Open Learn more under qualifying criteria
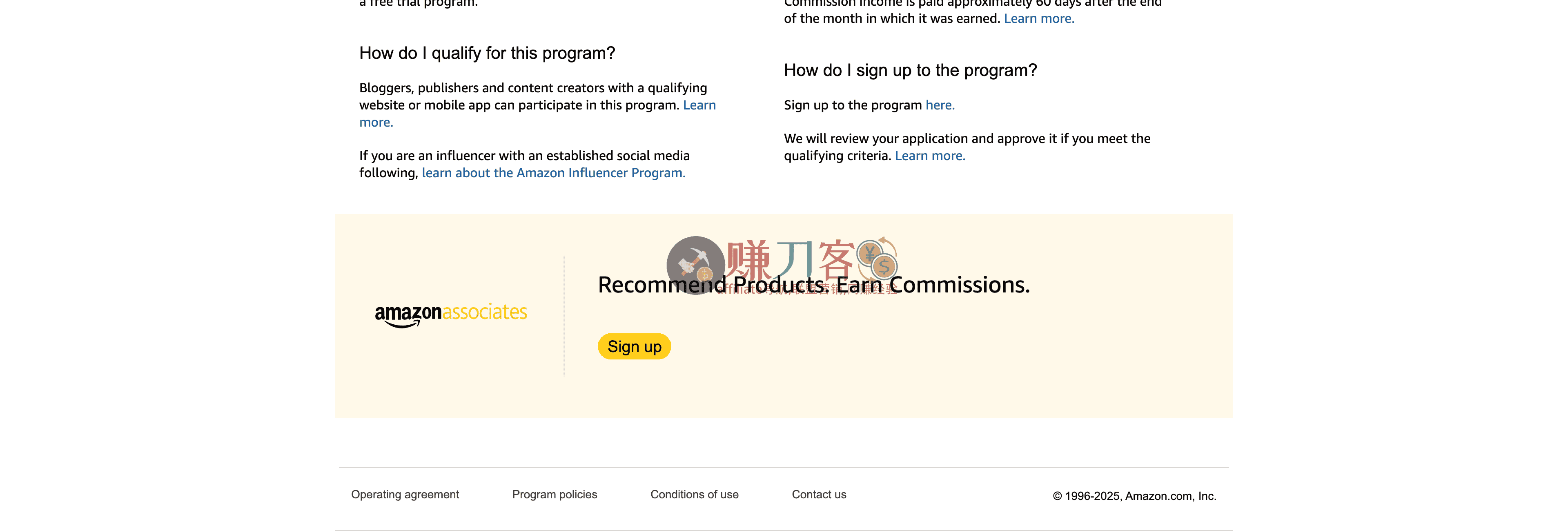The height and width of the screenshot is (531, 1568). [930, 155]
